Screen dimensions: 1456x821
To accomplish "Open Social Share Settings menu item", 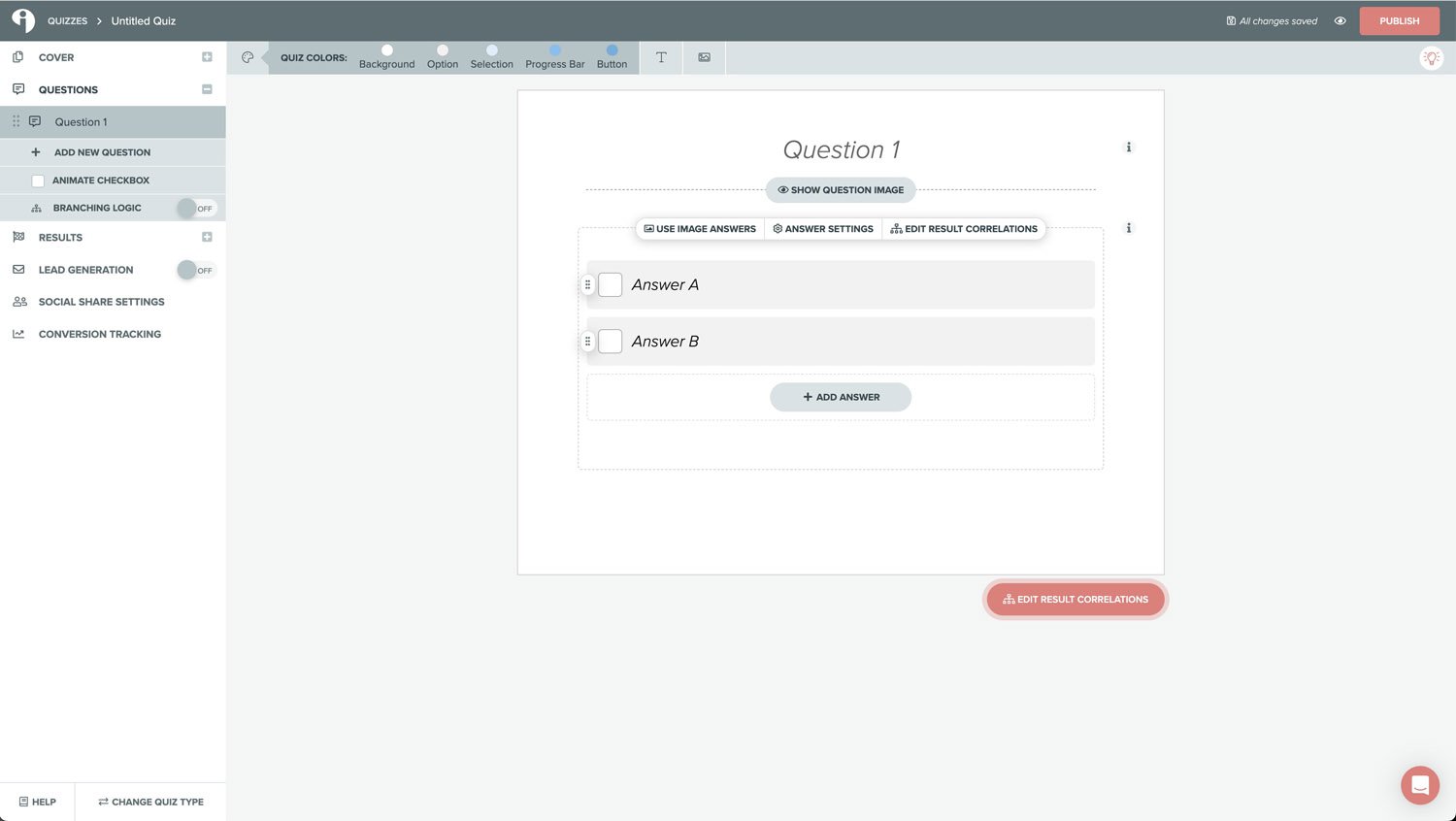I will (x=101, y=302).
